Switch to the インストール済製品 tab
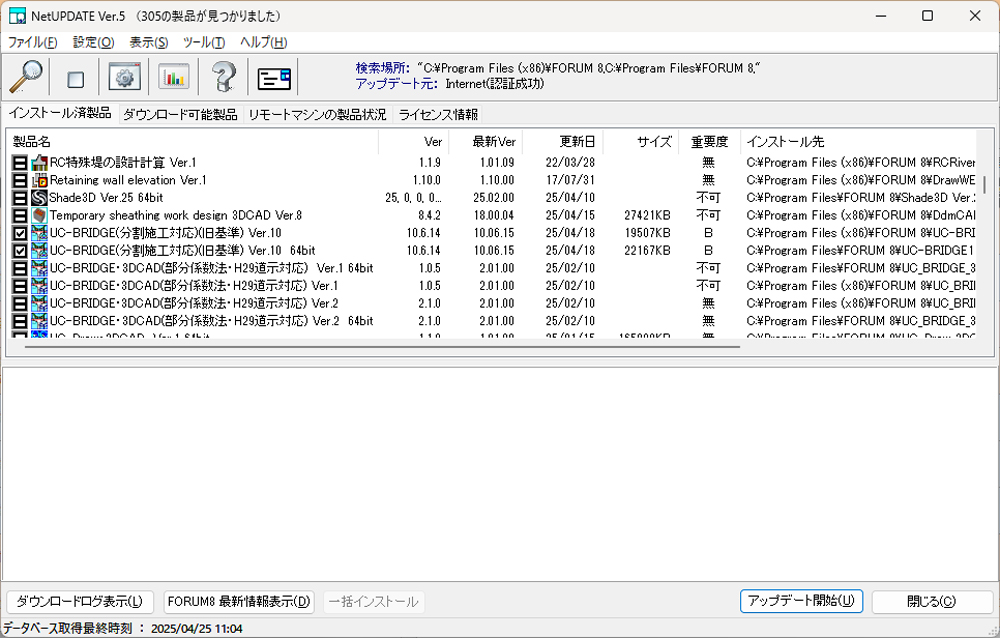 pos(60,114)
